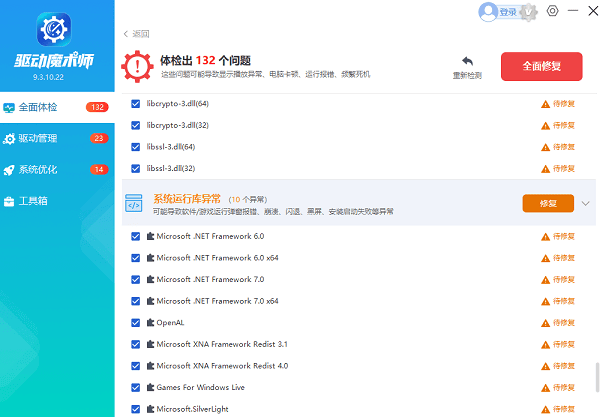
Task: Click warning triangle for libcrypto-3.dll(64)
Action: (545, 104)
